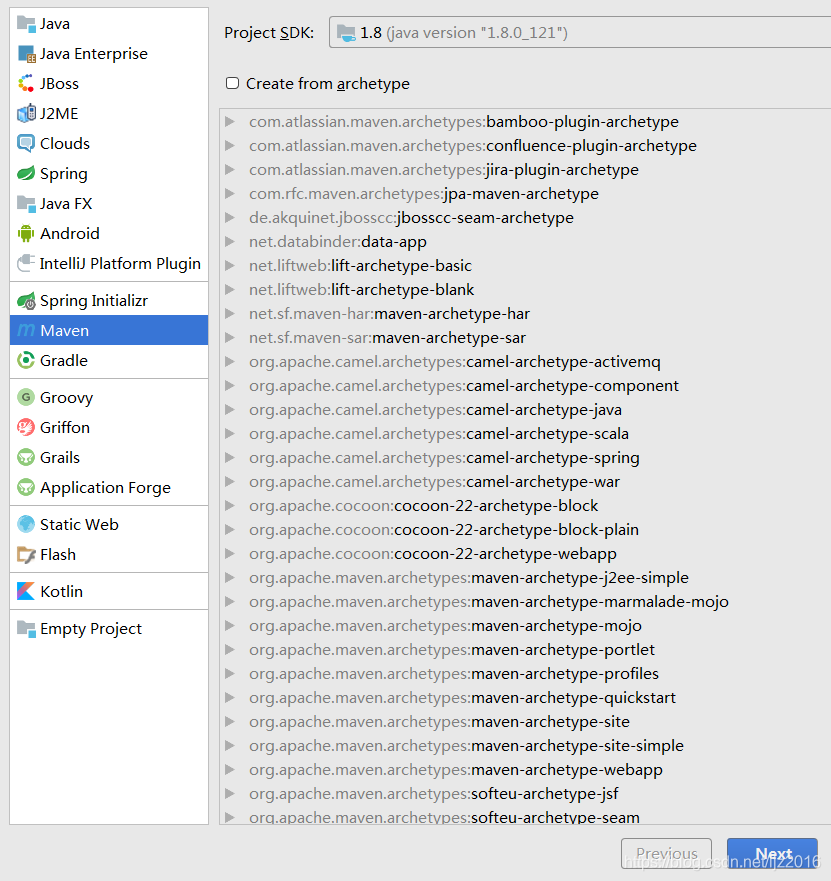Select the Spring leaf icon
The width and height of the screenshot is (831, 881).
click(26, 174)
